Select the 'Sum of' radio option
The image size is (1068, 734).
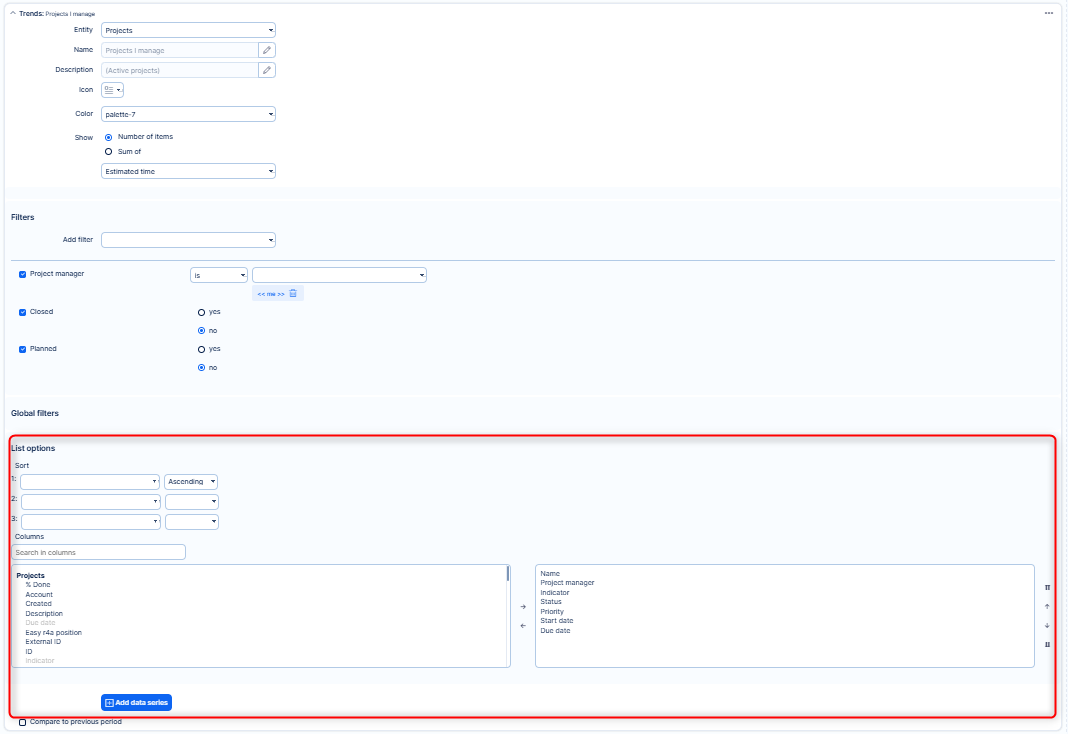tap(108, 152)
